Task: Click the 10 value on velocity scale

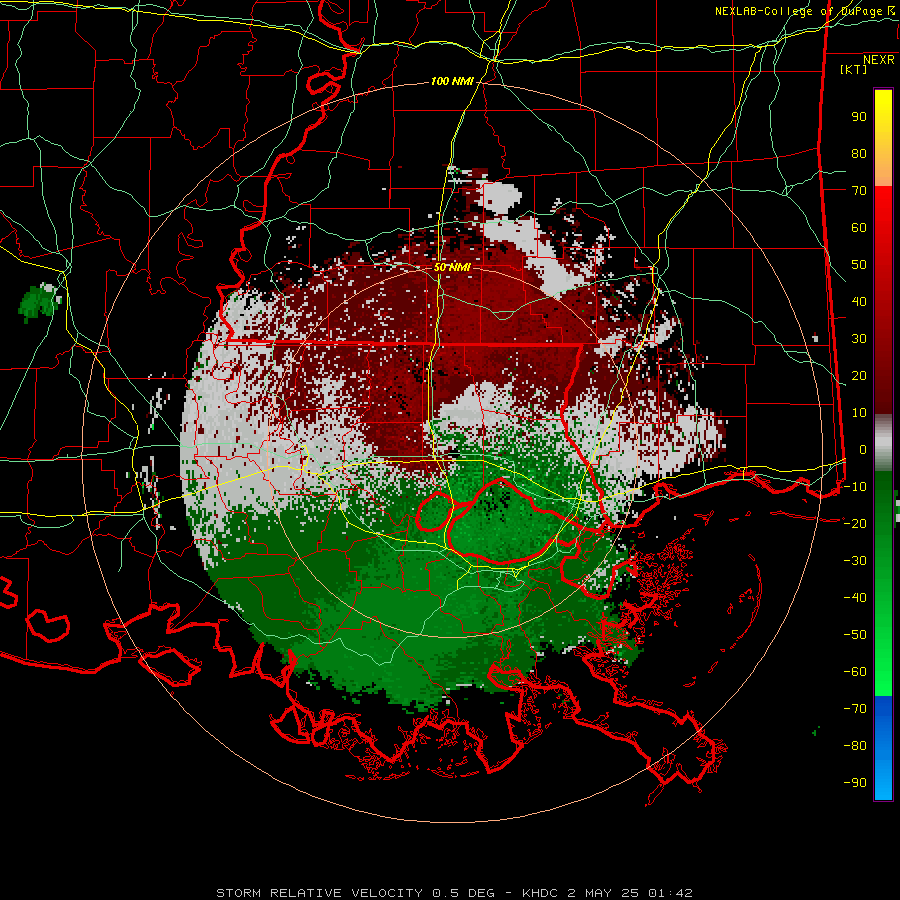Action: point(859,413)
